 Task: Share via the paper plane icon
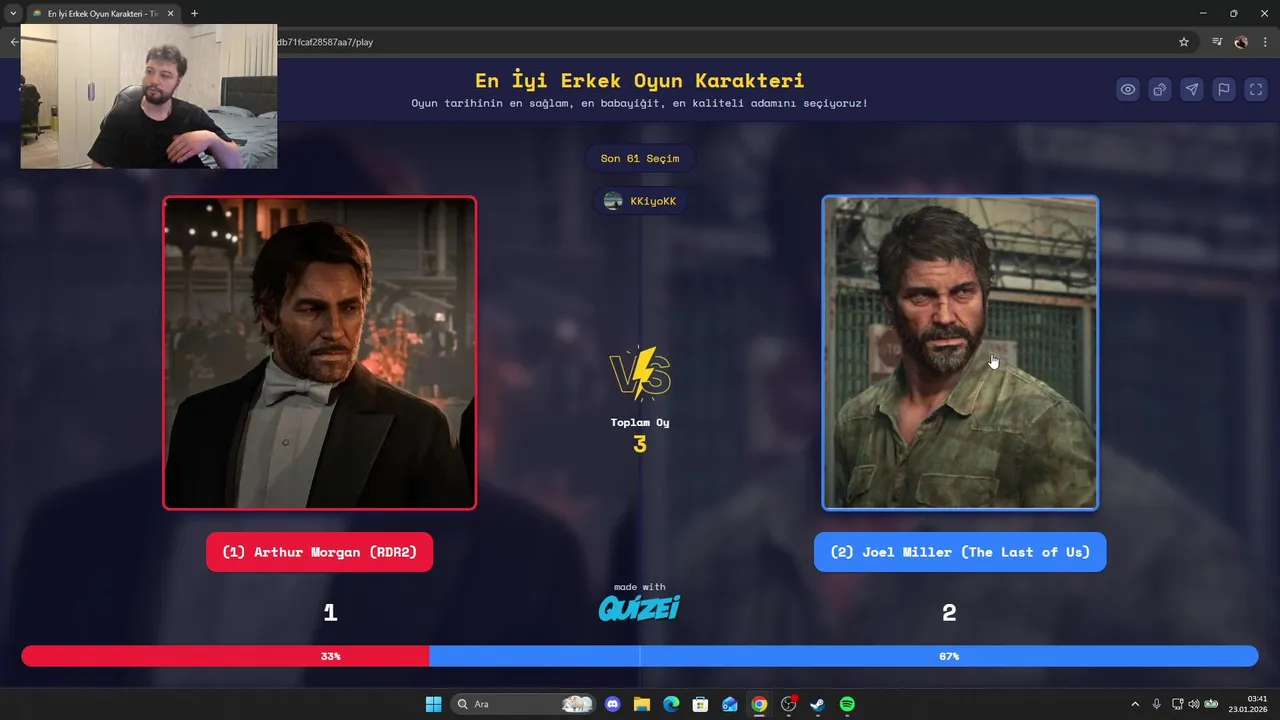1192,89
